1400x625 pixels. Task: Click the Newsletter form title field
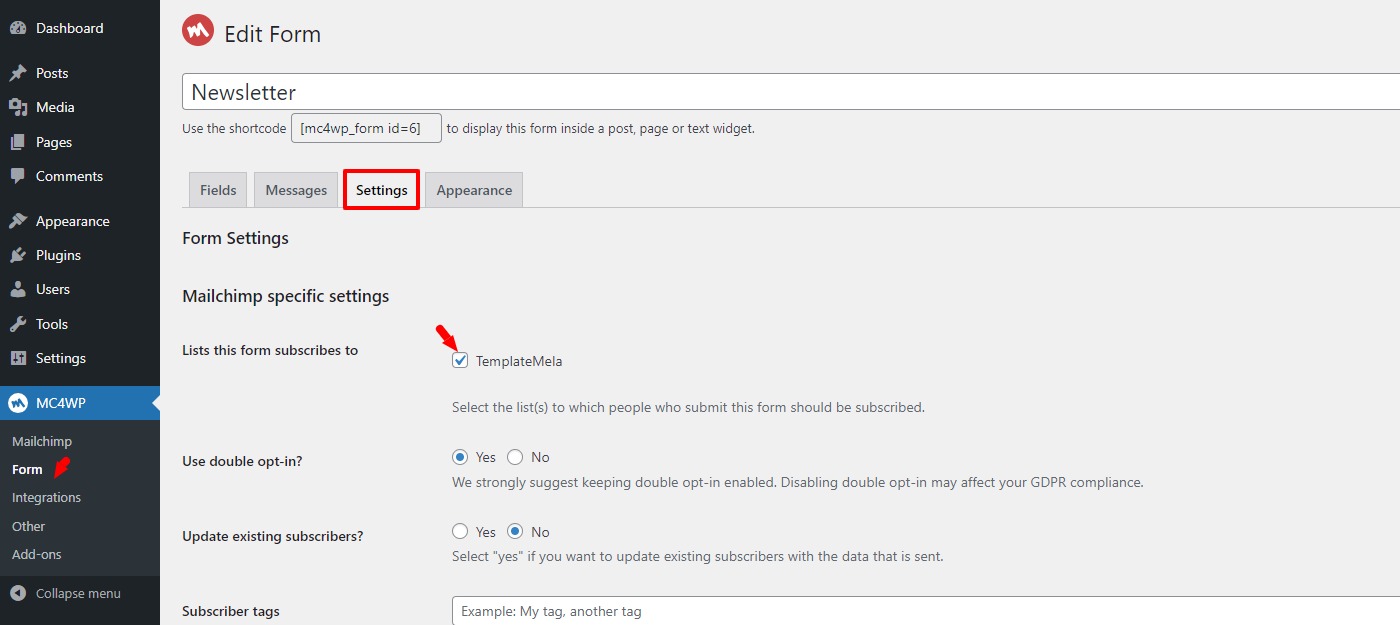(x=791, y=92)
